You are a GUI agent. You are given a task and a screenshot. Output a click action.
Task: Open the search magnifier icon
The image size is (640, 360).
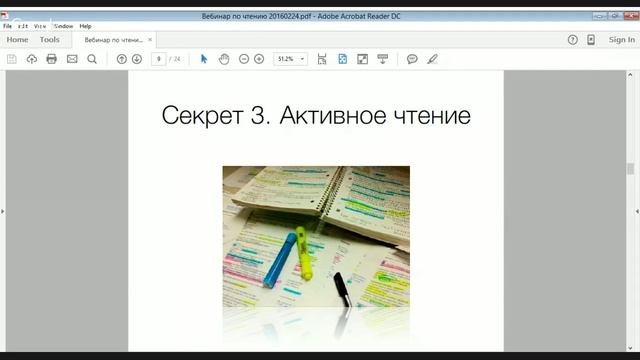pos(92,59)
